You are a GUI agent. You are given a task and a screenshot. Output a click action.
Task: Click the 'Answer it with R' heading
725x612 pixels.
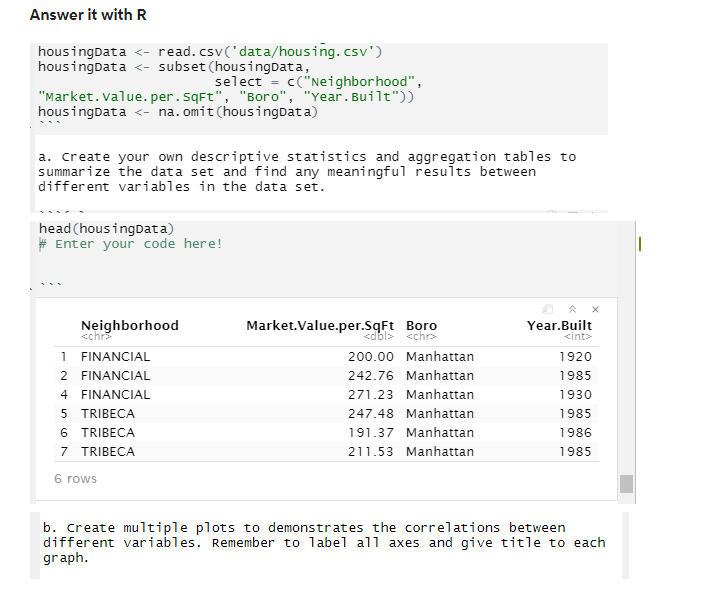(88, 15)
